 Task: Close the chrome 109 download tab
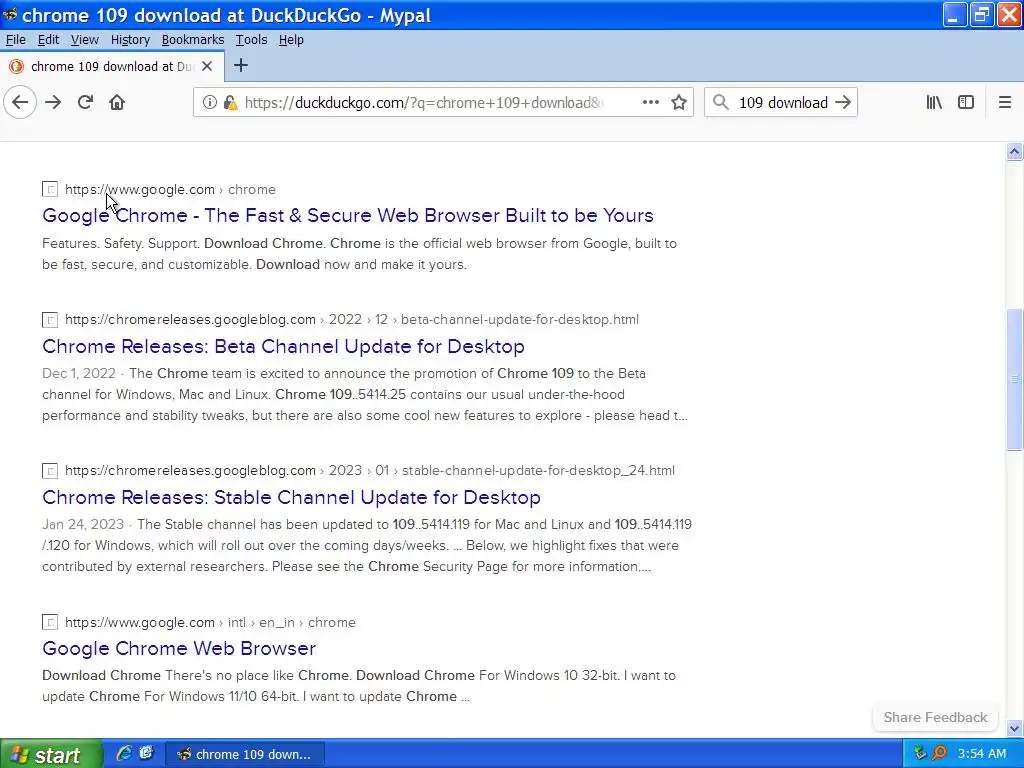(207, 66)
